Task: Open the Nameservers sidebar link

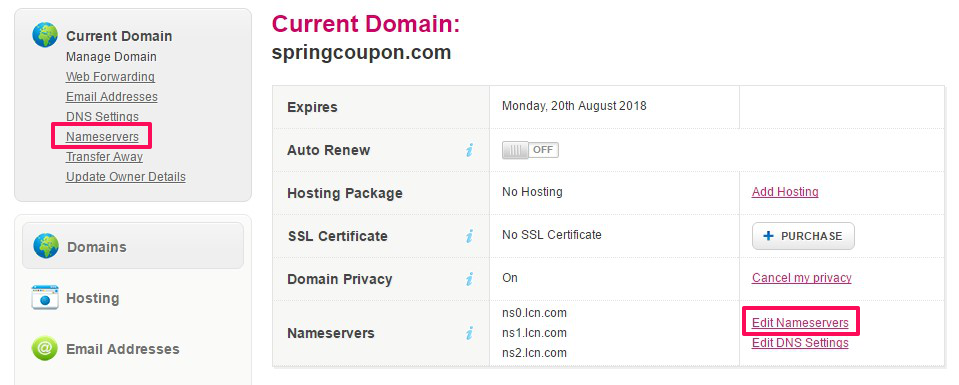Action: coord(102,136)
